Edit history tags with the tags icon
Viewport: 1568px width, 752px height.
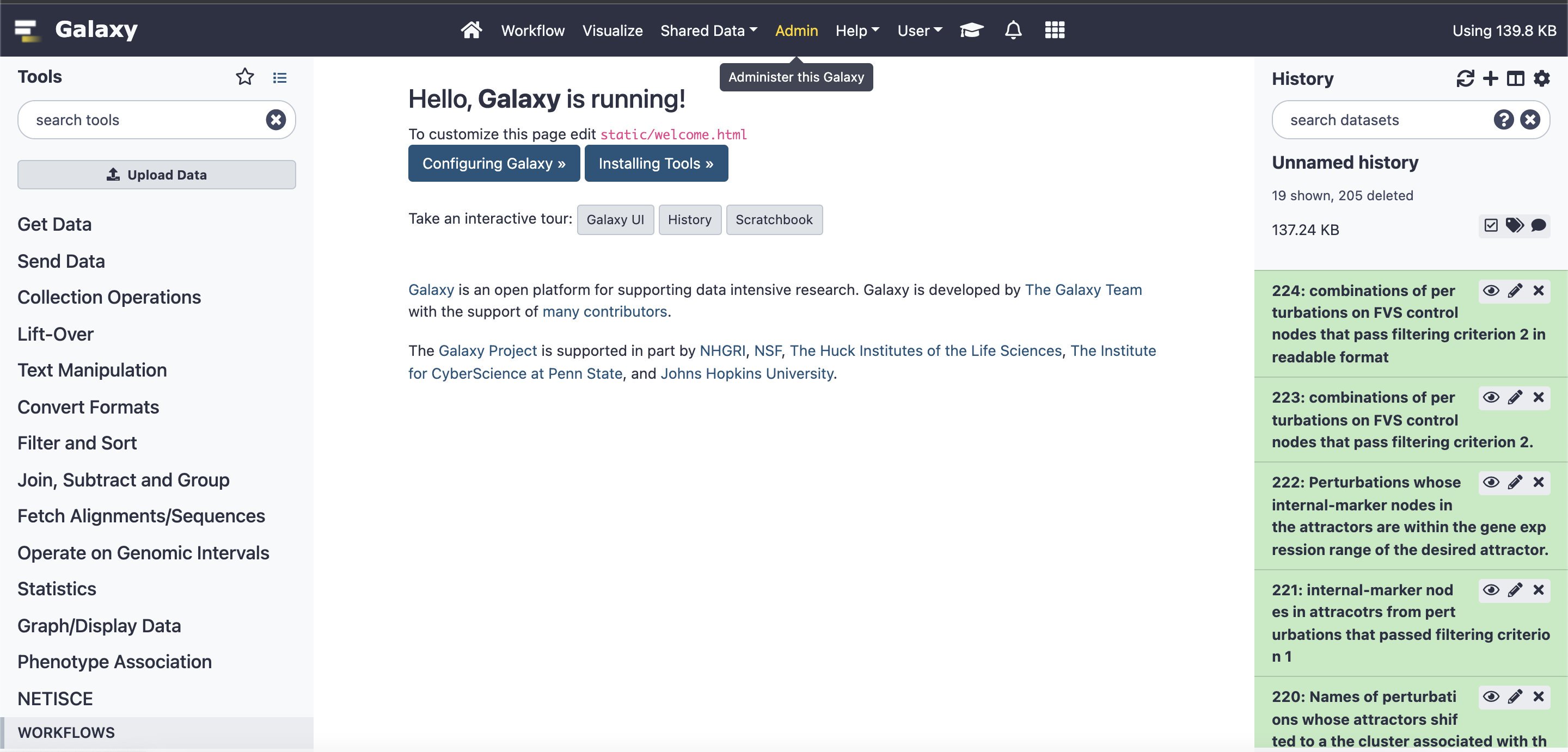coord(1515,226)
